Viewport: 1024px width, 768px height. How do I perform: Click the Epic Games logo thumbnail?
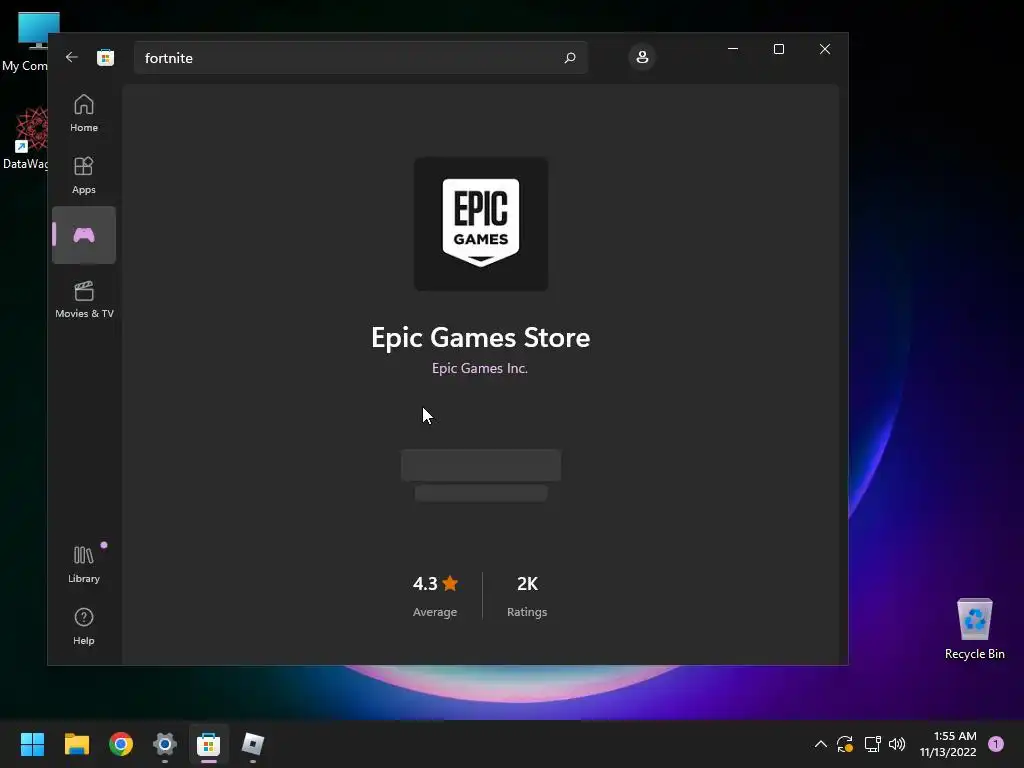click(x=481, y=224)
